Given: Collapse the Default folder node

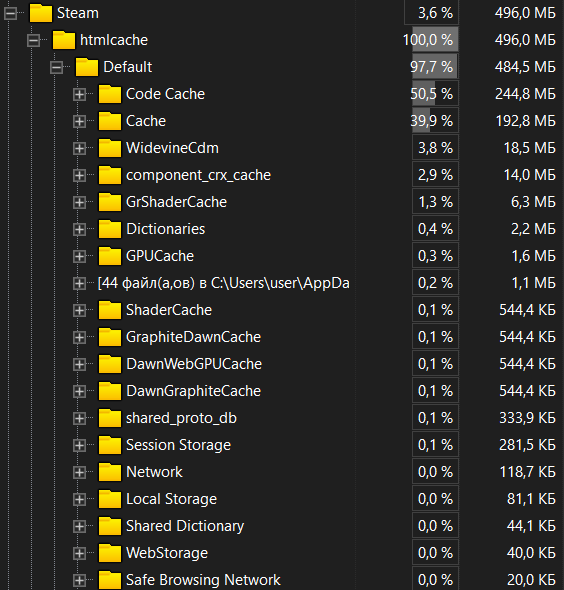Looking at the screenshot, I should pos(56,68).
